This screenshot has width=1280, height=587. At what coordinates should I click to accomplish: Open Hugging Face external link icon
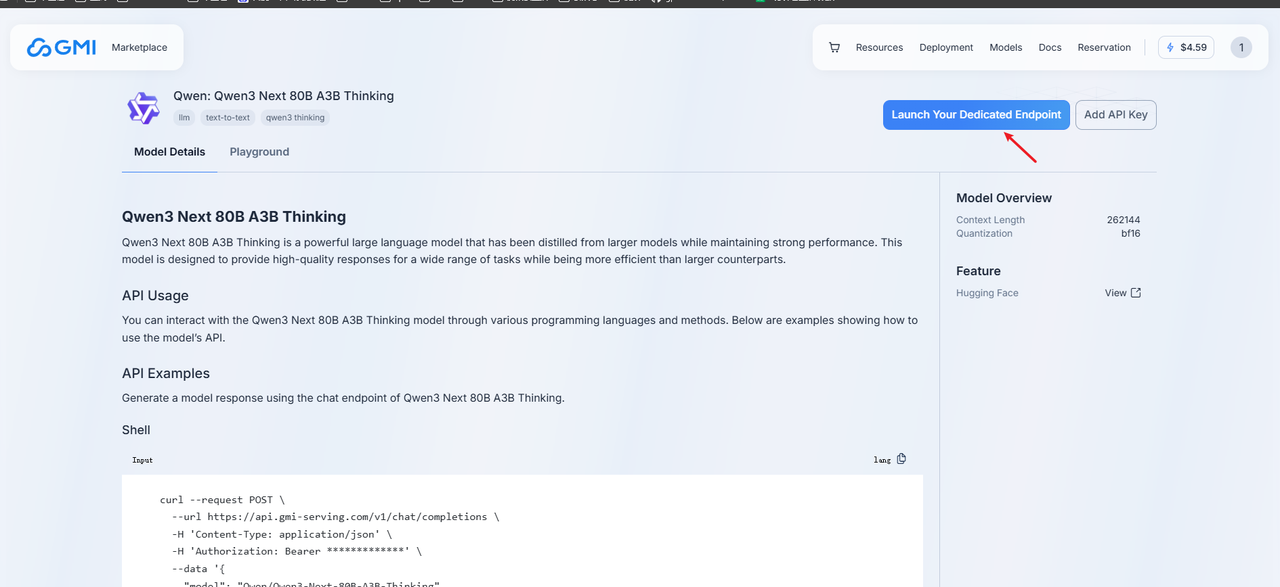1135,293
